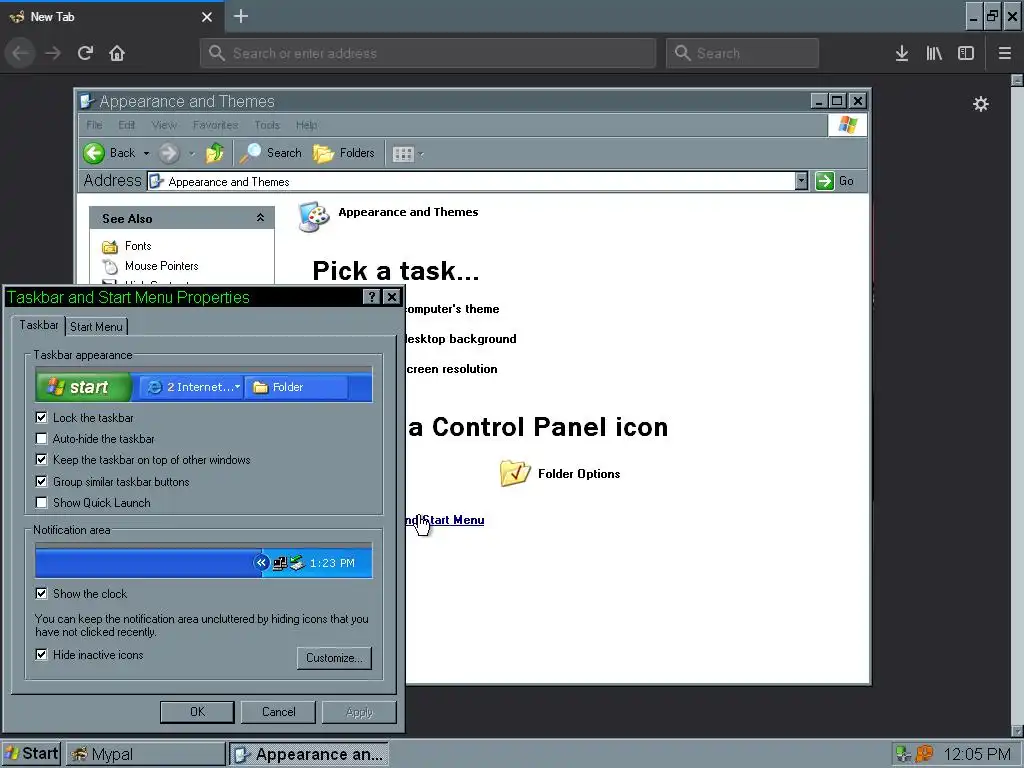Click the taskbar clock 12:05 PM

(978, 754)
